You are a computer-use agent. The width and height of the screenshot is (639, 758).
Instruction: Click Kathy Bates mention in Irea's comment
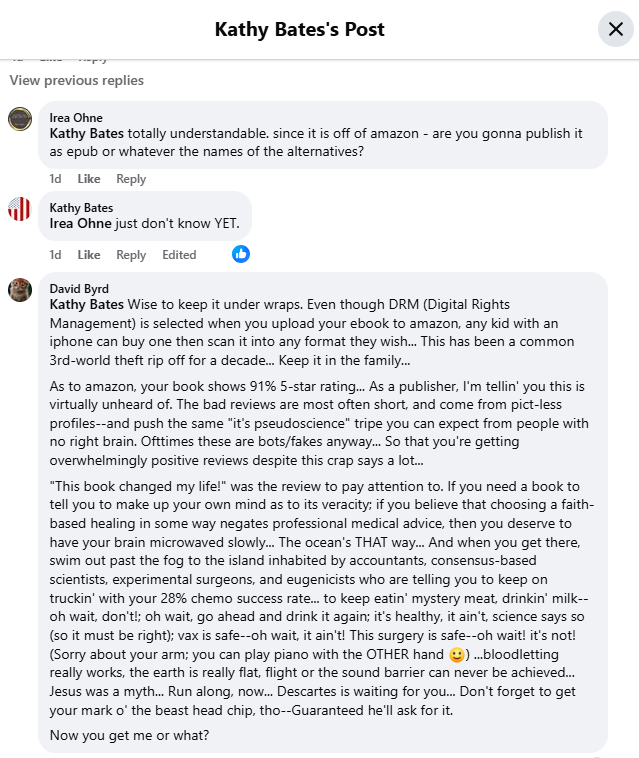coord(87,133)
